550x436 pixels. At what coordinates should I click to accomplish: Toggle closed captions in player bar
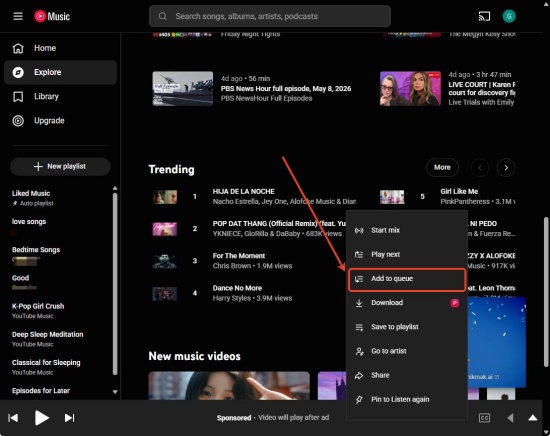coord(484,418)
